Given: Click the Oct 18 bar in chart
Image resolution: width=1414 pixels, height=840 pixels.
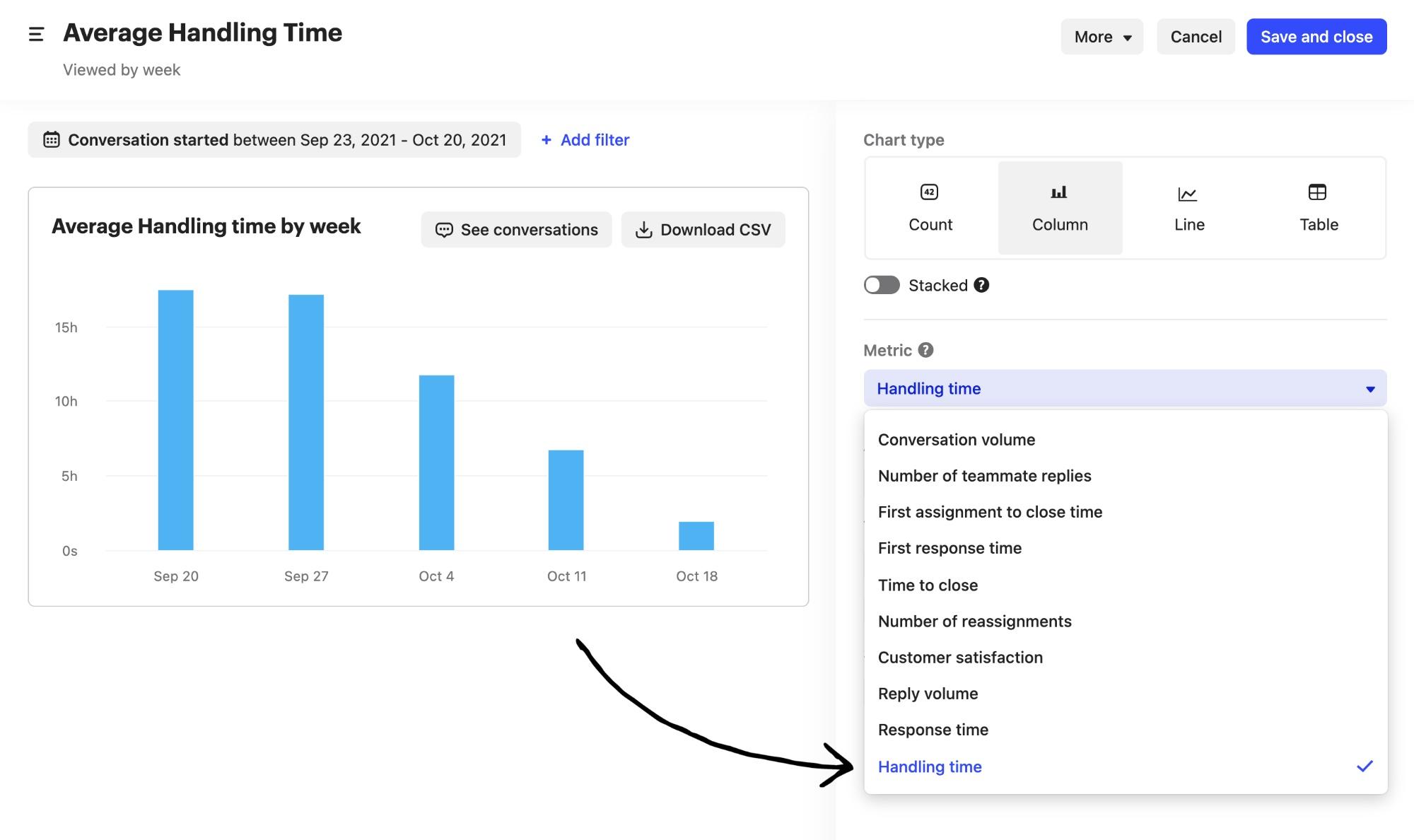Looking at the screenshot, I should (696, 536).
